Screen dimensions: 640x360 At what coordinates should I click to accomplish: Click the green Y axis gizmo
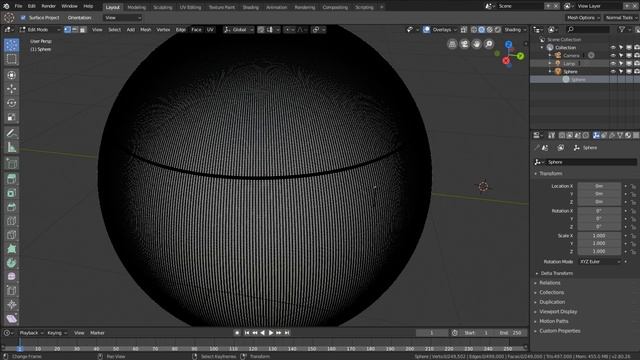click(520, 56)
